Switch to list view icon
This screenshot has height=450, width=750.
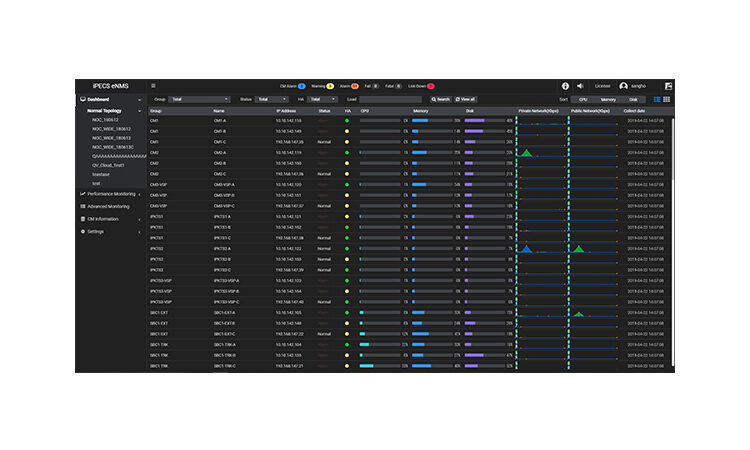pos(657,99)
